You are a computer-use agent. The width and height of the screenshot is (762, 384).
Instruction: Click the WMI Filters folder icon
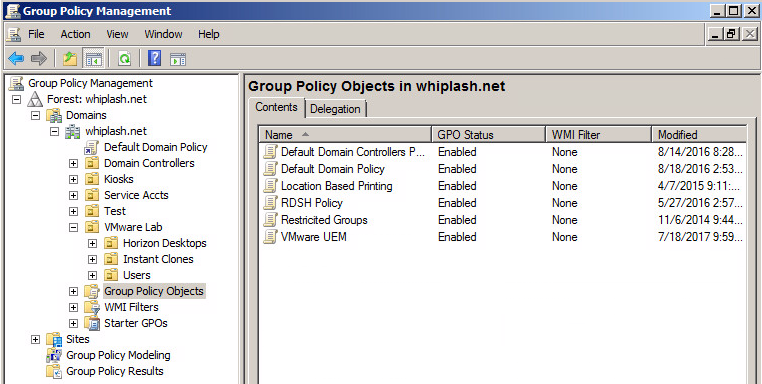(92, 307)
